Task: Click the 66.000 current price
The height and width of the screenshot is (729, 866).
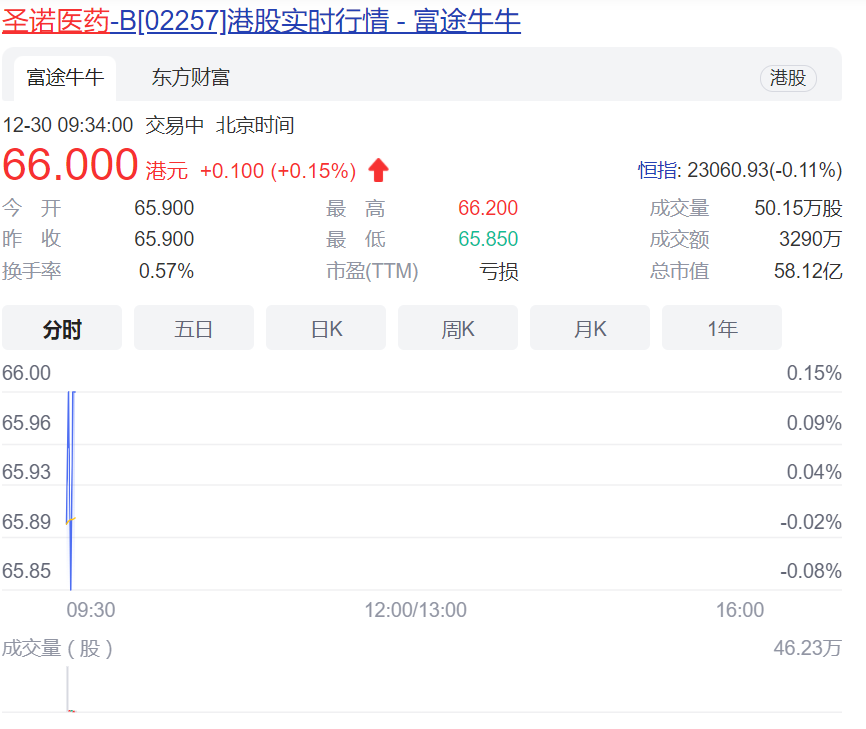Action: [70, 165]
